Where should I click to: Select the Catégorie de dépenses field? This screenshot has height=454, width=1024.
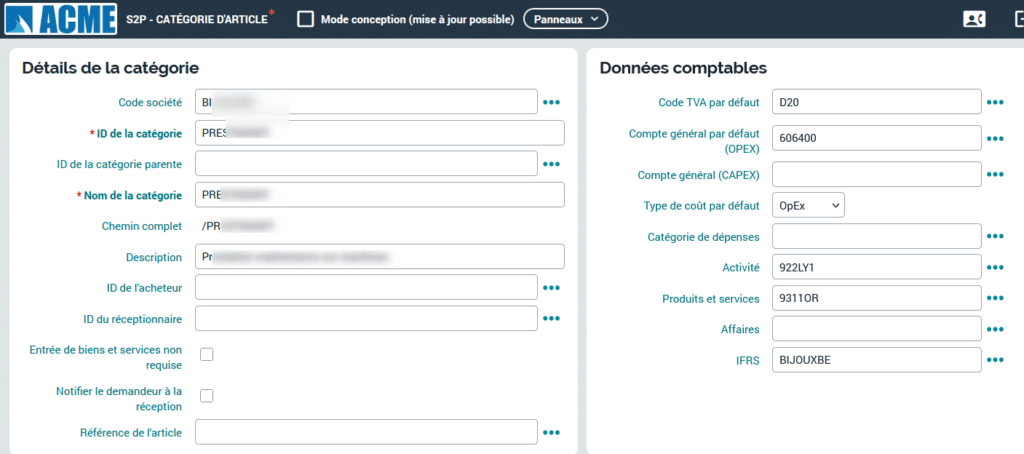(x=876, y=236)
